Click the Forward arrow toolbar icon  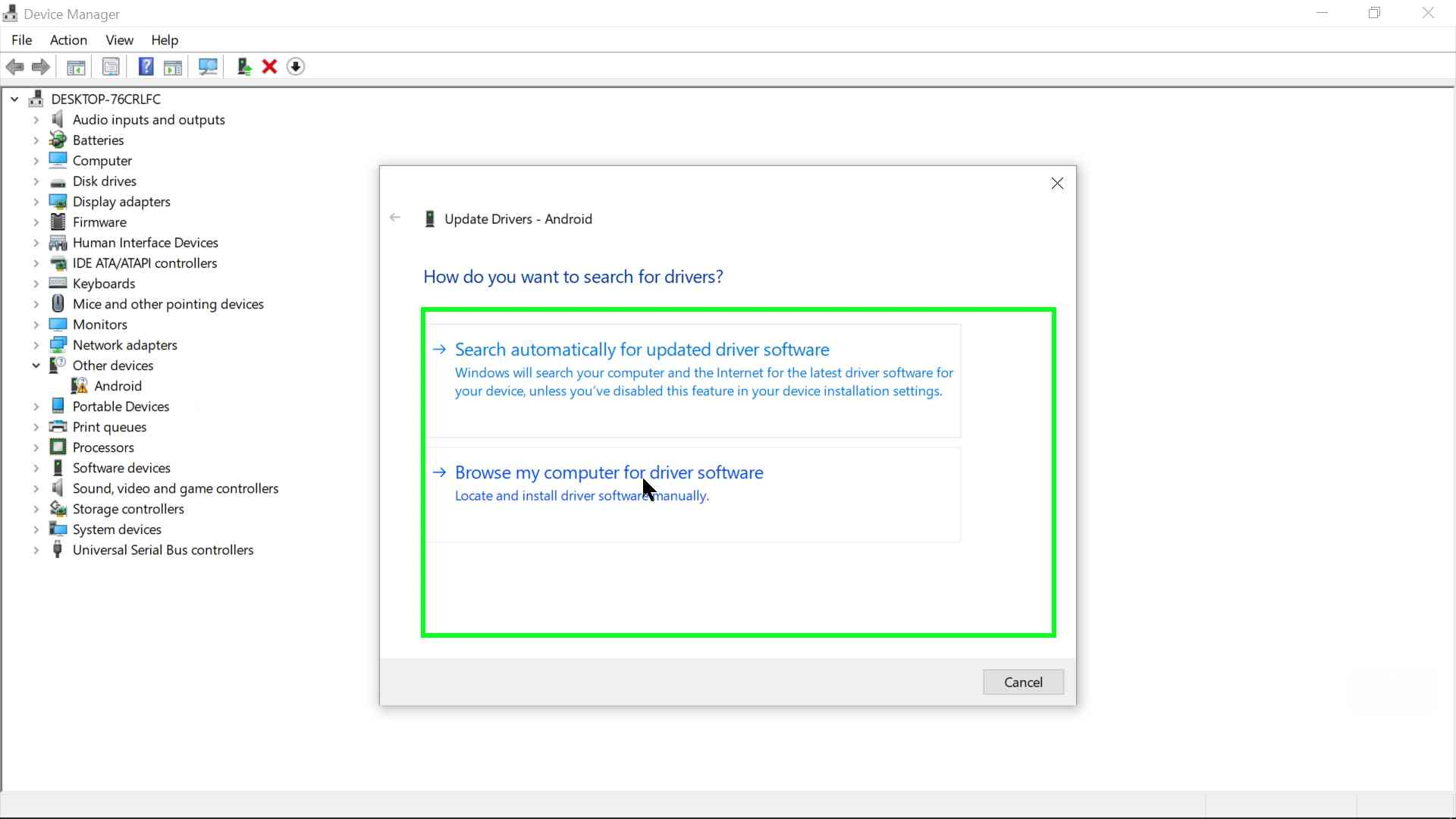[x=41, y=67]
